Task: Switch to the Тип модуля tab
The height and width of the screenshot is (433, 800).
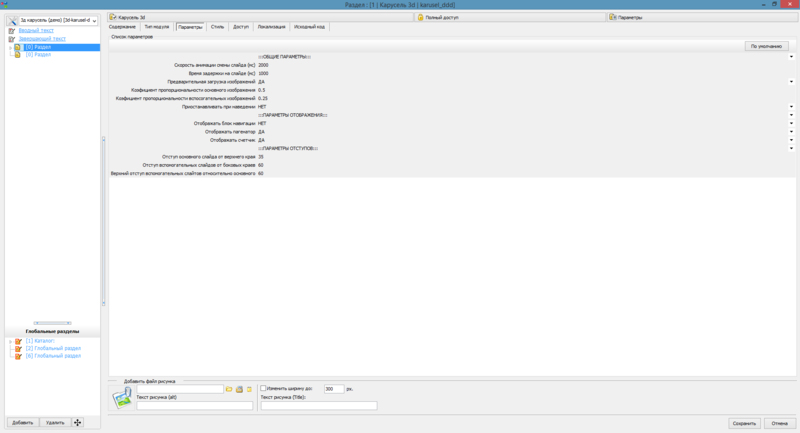Action: click(x=157, y=27)
